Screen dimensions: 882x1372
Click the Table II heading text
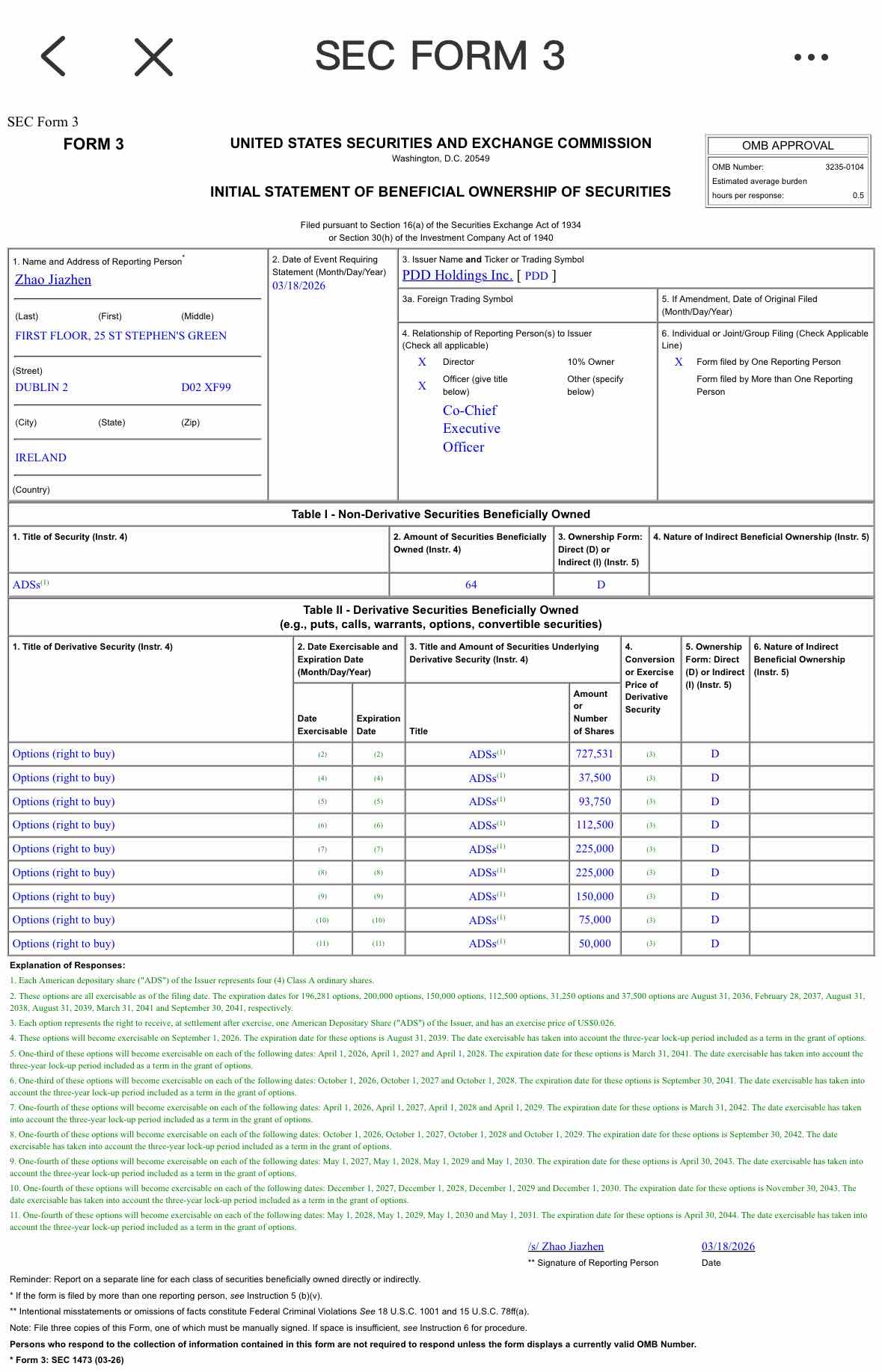[441, 617]
